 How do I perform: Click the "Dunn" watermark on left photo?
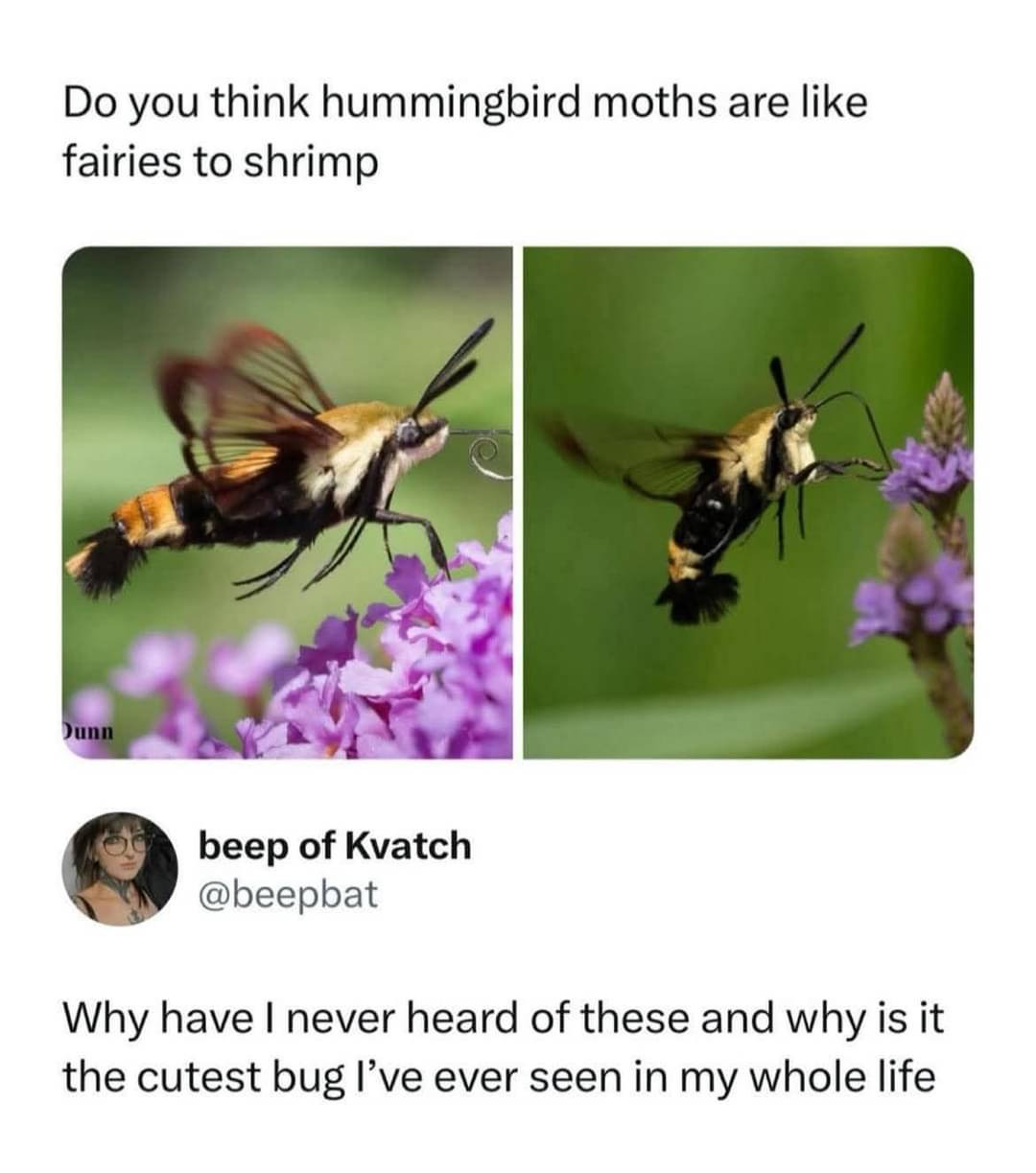pos(89,732)
